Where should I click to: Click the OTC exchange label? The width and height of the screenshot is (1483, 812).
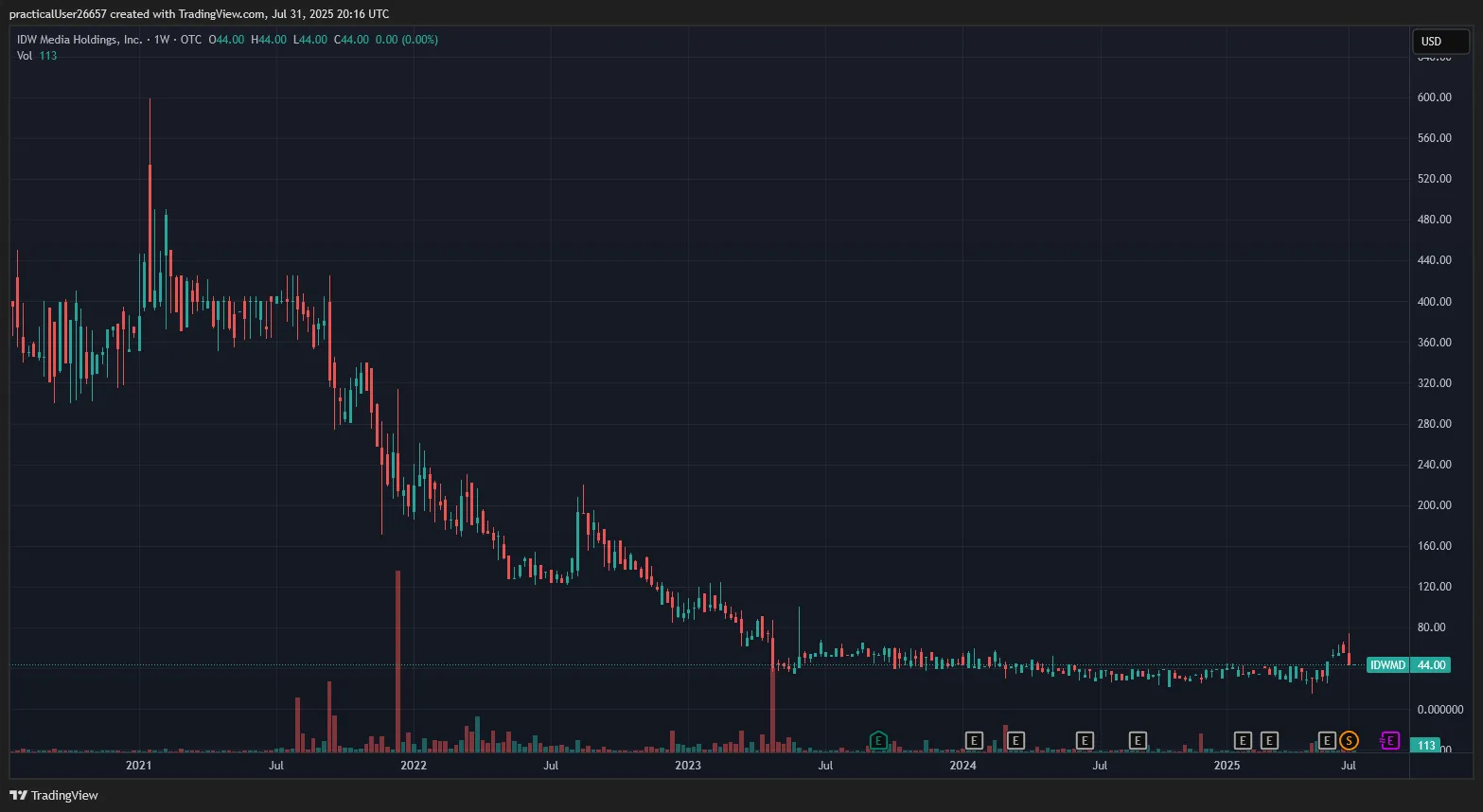(191, 40)
